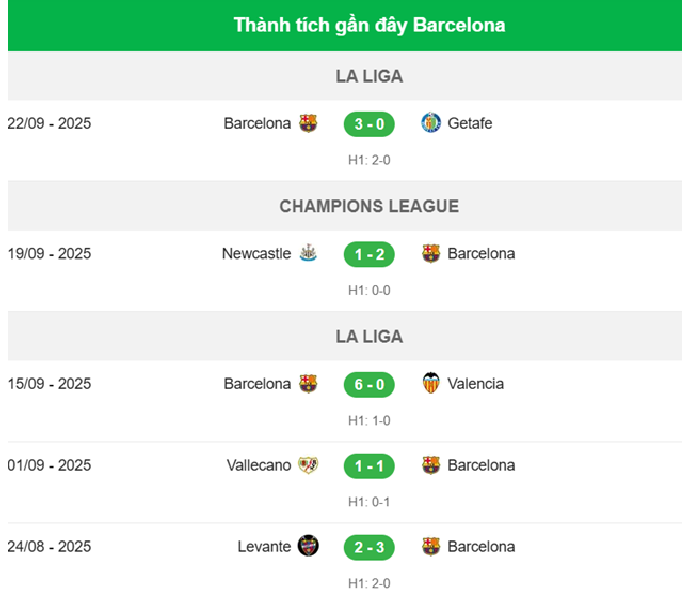Click the Levante club crest icon

tap(308, 546)
